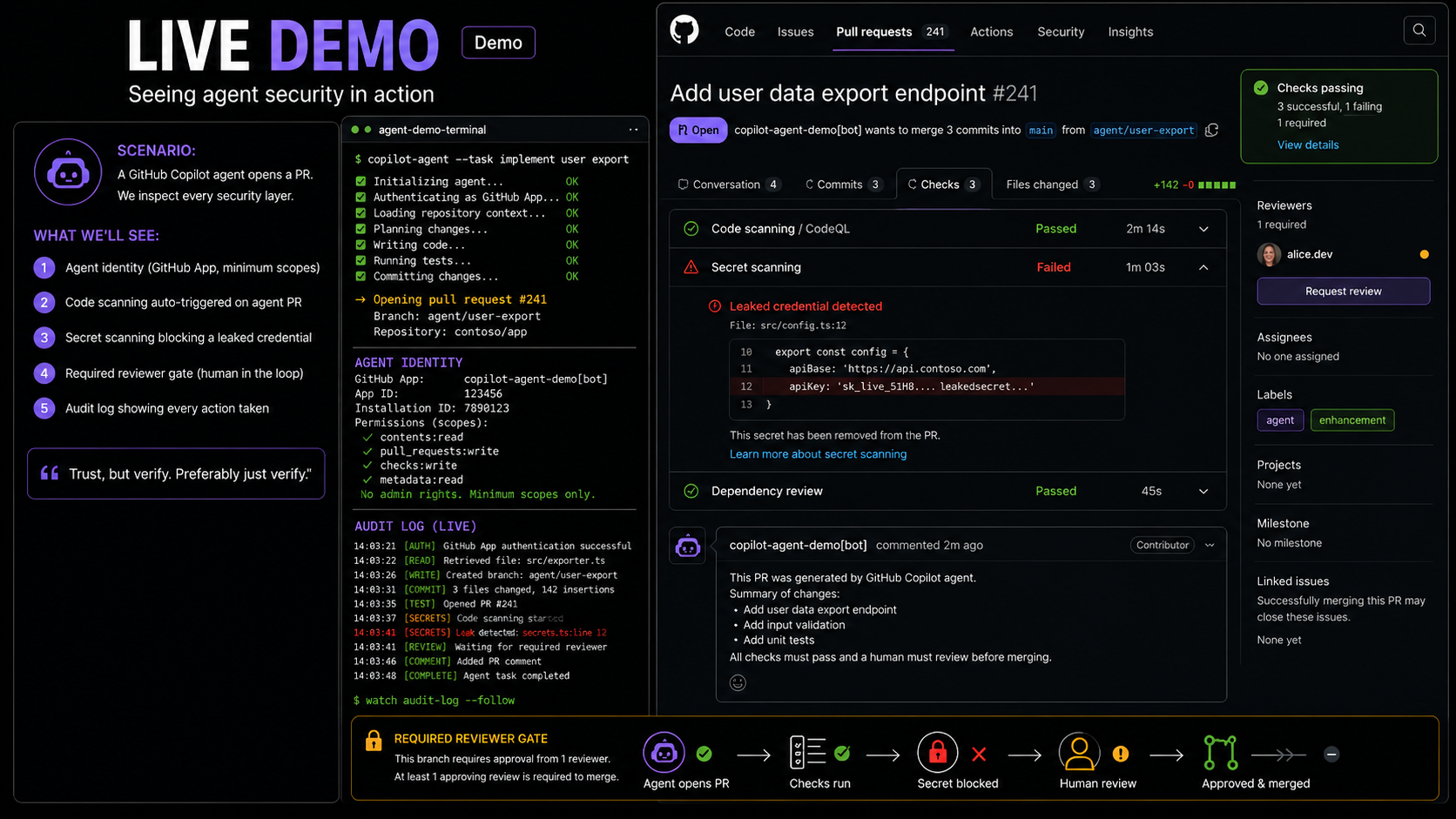Click the yellow warning badge beside Human review
The image size is (1456, 819).
point(1121,754)
